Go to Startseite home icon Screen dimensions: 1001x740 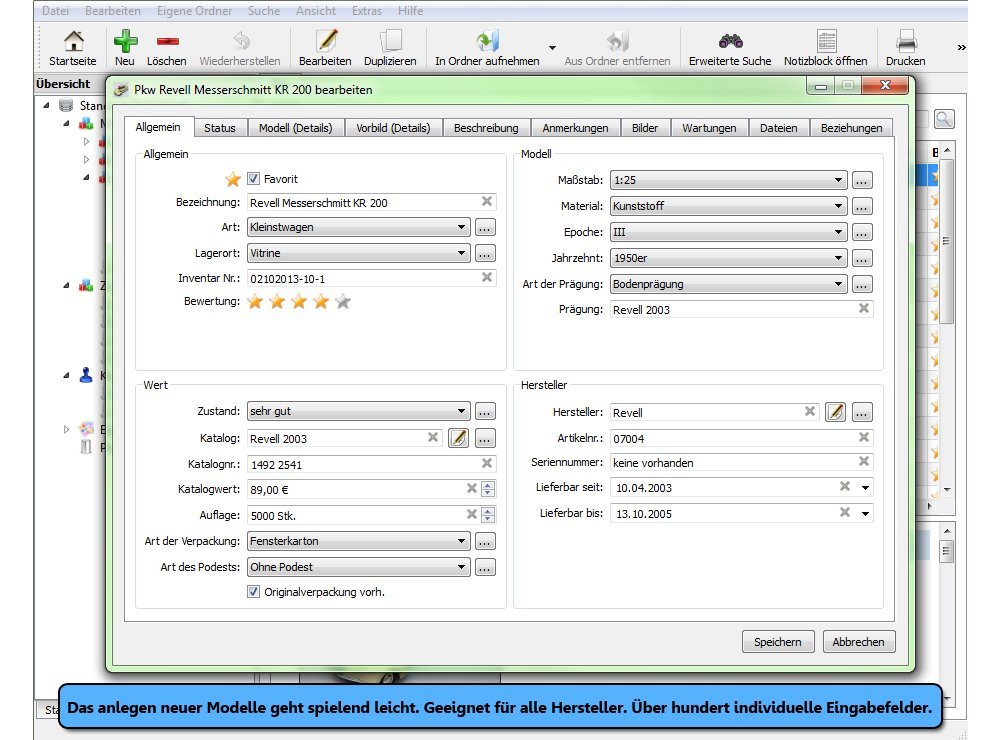tap(73, 41)
